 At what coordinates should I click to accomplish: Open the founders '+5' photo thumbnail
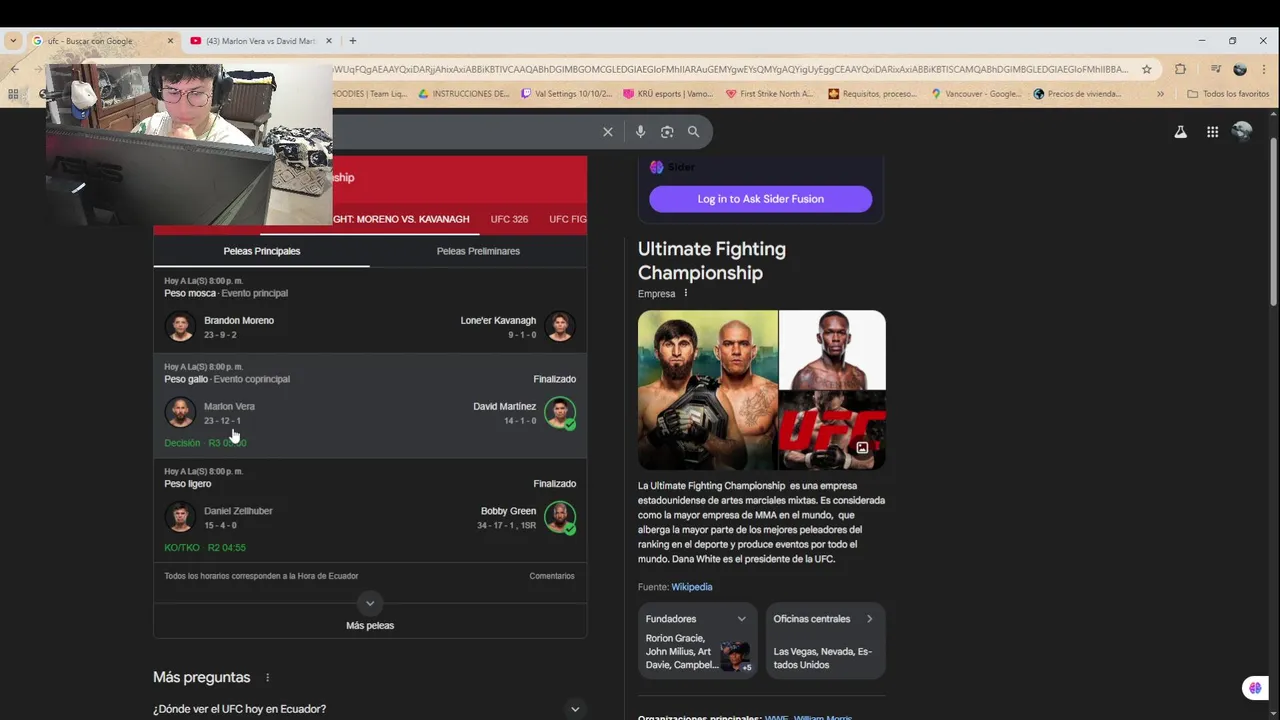click(735, 656)
